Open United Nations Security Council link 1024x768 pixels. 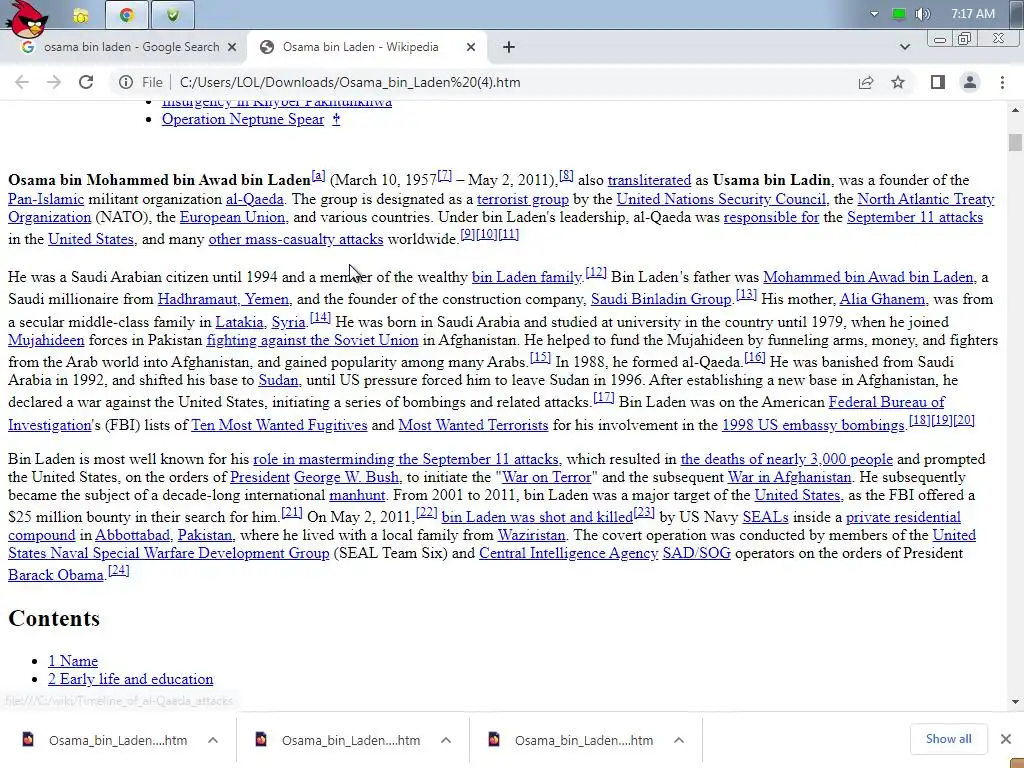coord(721,199)
